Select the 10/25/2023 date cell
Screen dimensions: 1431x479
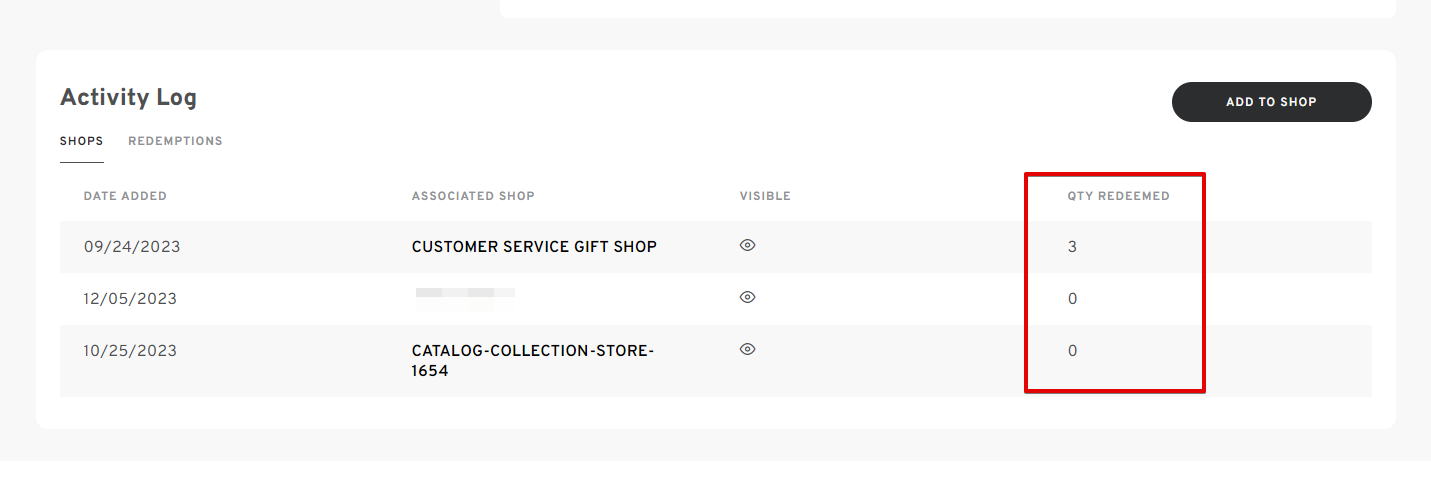click(130, 350)
